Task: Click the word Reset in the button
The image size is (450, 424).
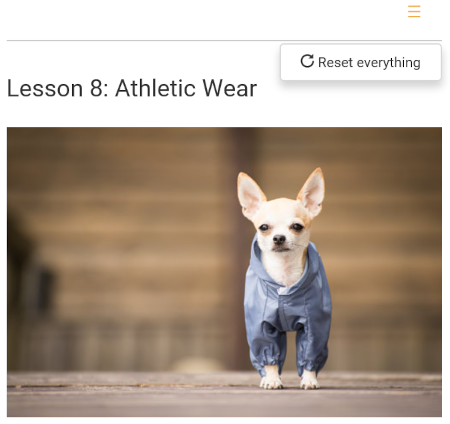Action: (335, 62)
